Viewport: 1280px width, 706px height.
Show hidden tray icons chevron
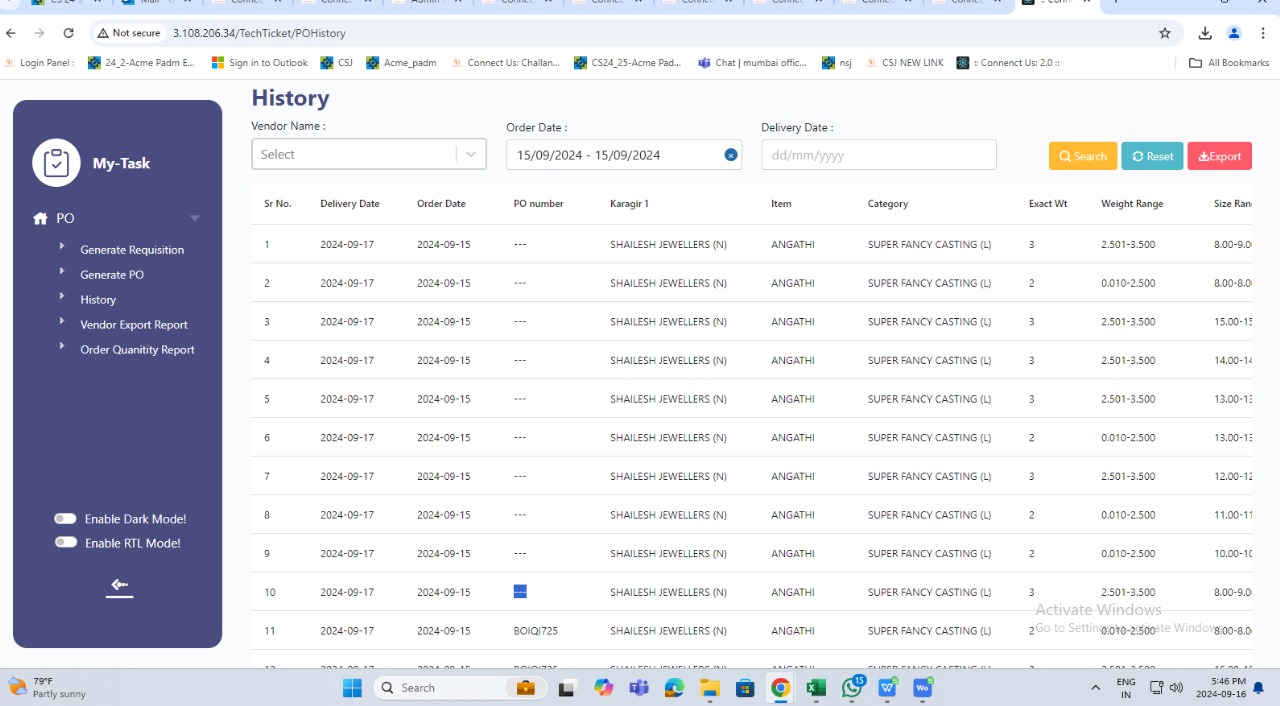tap(1096, 688)
